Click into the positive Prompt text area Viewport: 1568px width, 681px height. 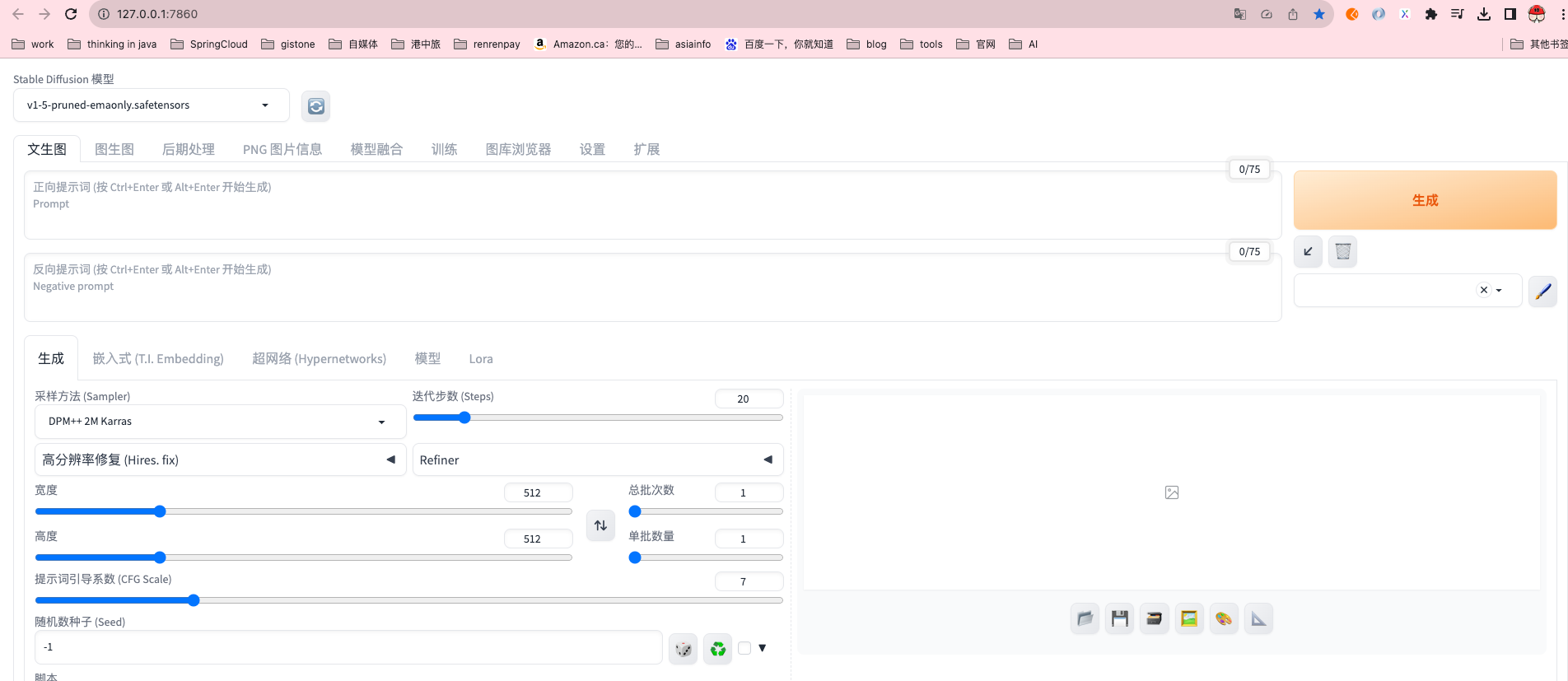(653, 205)
